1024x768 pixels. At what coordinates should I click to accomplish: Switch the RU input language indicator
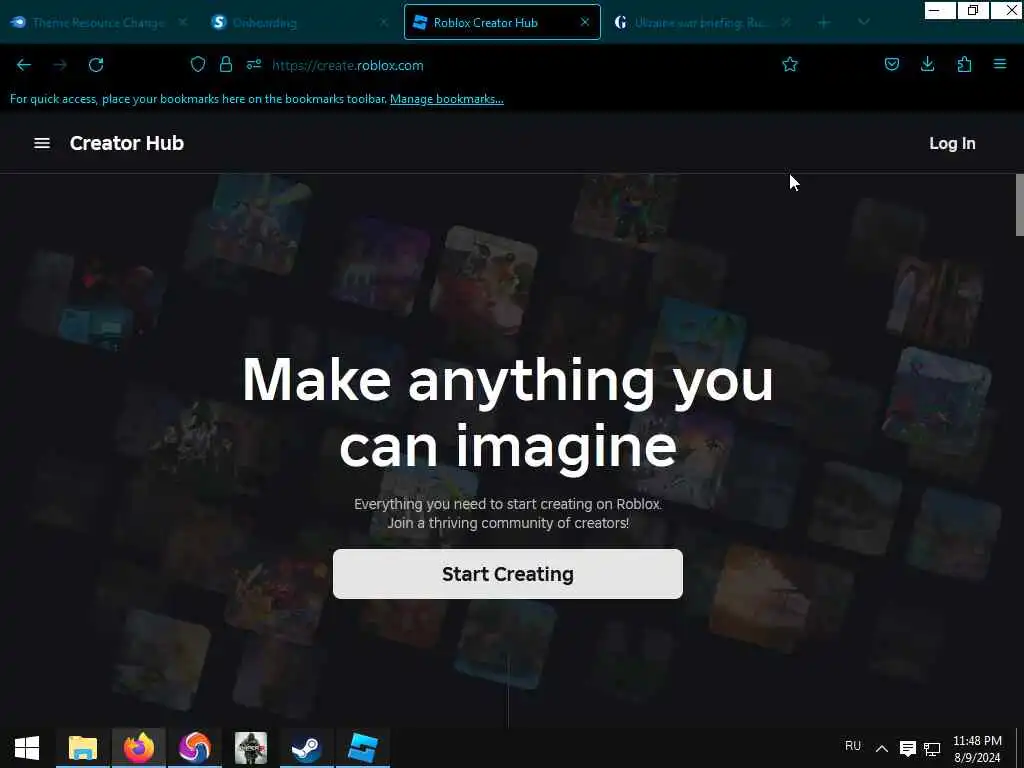852,746
